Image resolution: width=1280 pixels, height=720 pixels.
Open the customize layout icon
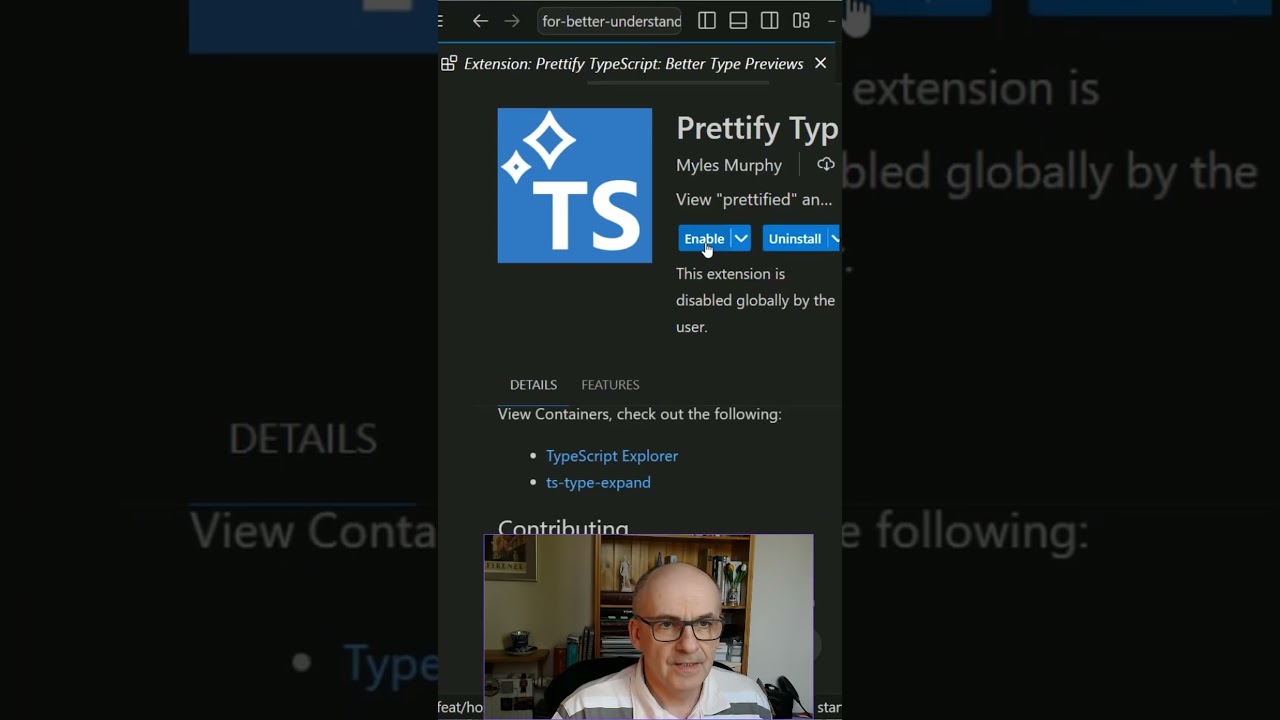801,21
